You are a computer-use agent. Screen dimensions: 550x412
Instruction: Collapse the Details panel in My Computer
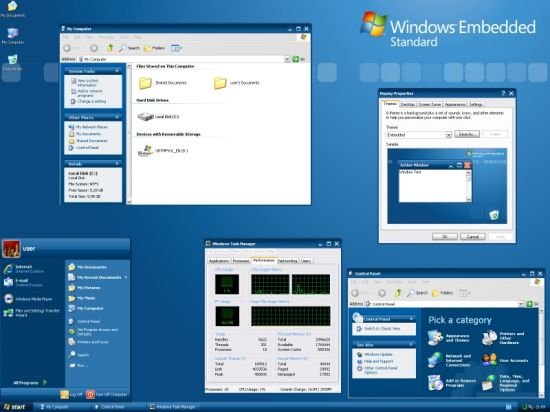[117, 164]
